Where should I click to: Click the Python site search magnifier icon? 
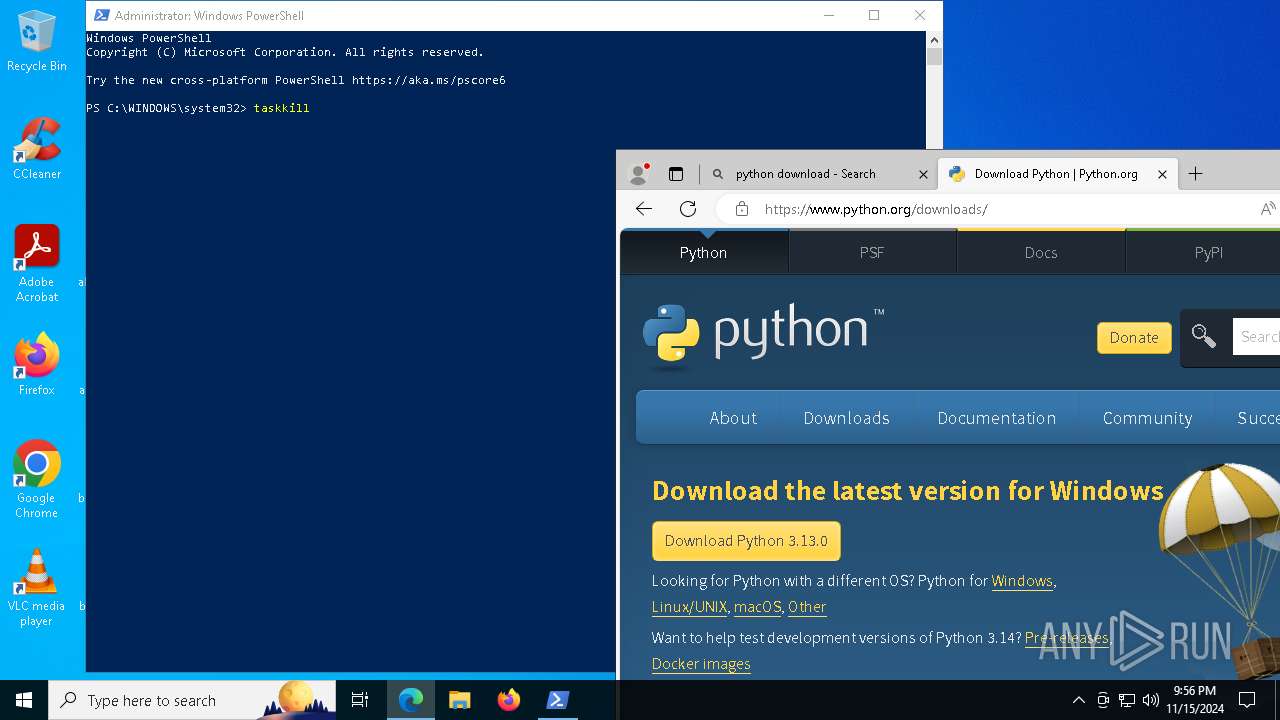1204,337
